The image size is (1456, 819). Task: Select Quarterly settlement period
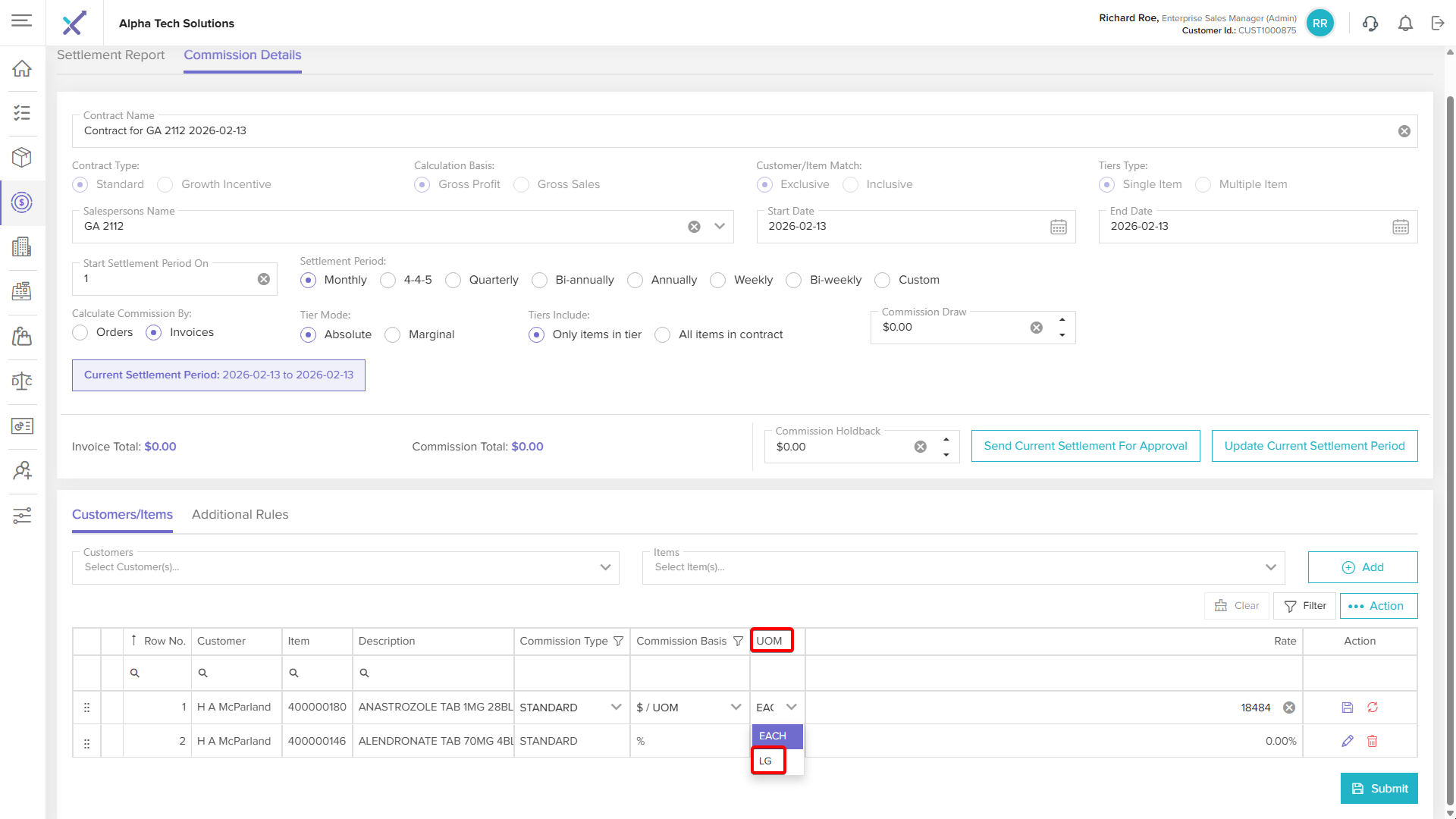pos(453,281)
